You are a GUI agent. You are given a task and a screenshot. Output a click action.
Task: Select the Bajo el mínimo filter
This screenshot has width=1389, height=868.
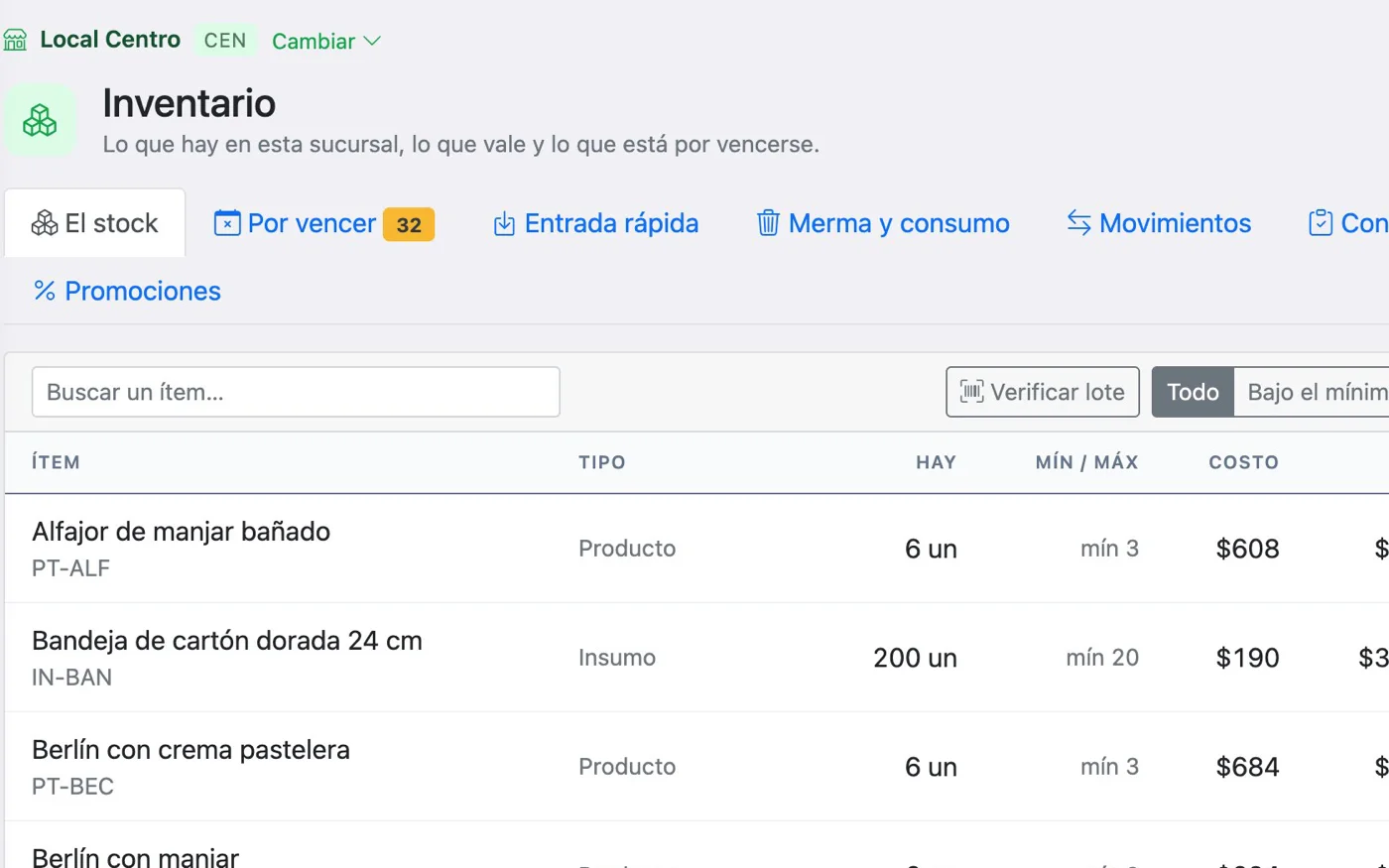coord(1312,392)
